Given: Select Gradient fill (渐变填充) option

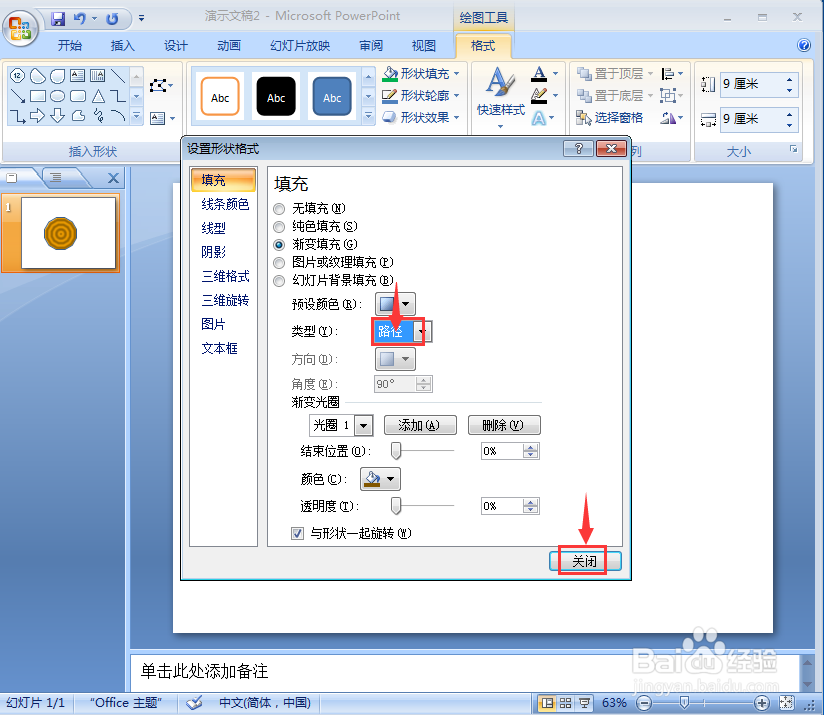Looking at the screenshot, I should coord(279,245).
